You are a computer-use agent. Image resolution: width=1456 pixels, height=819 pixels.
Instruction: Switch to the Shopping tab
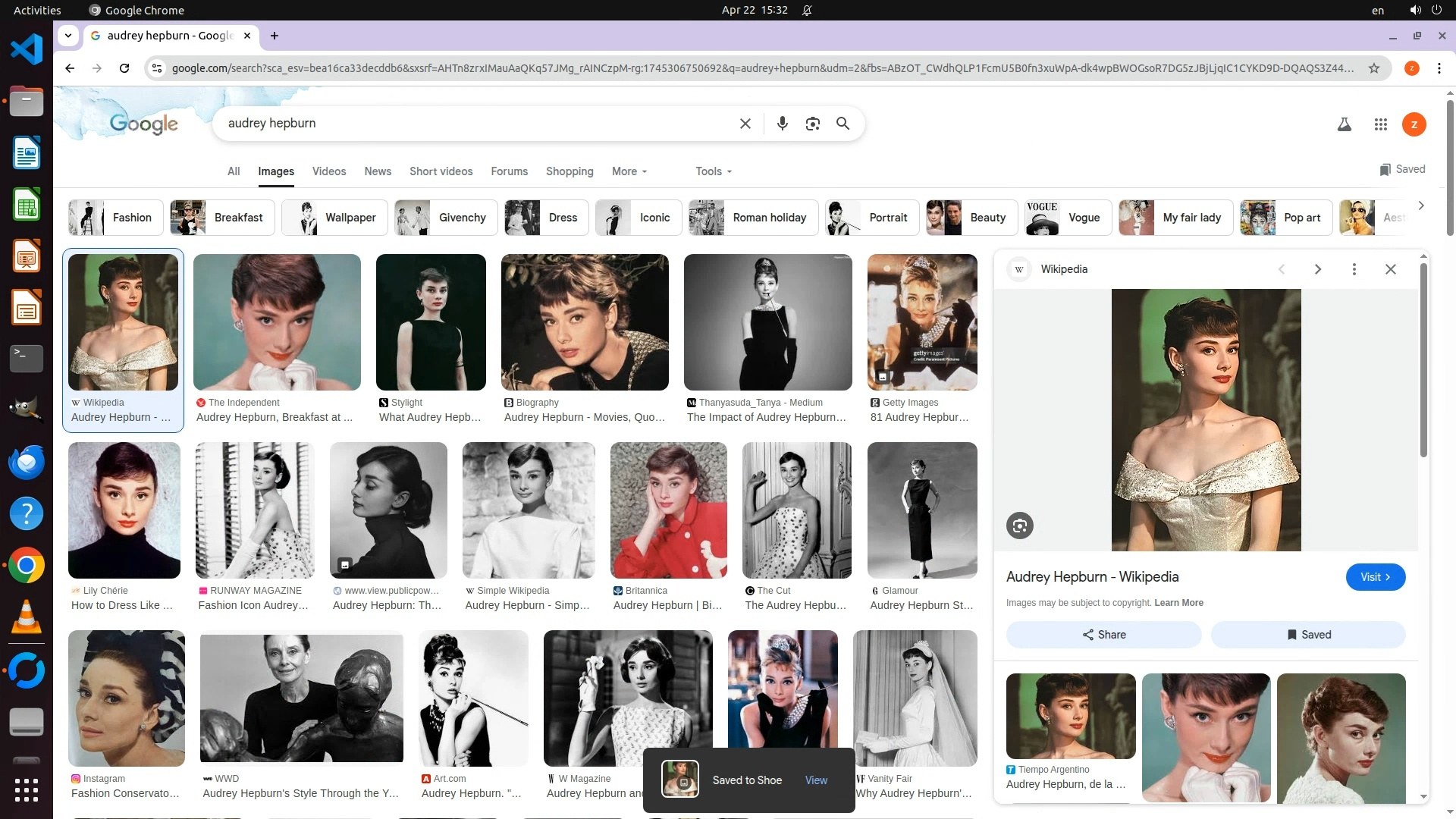[569, 171]
